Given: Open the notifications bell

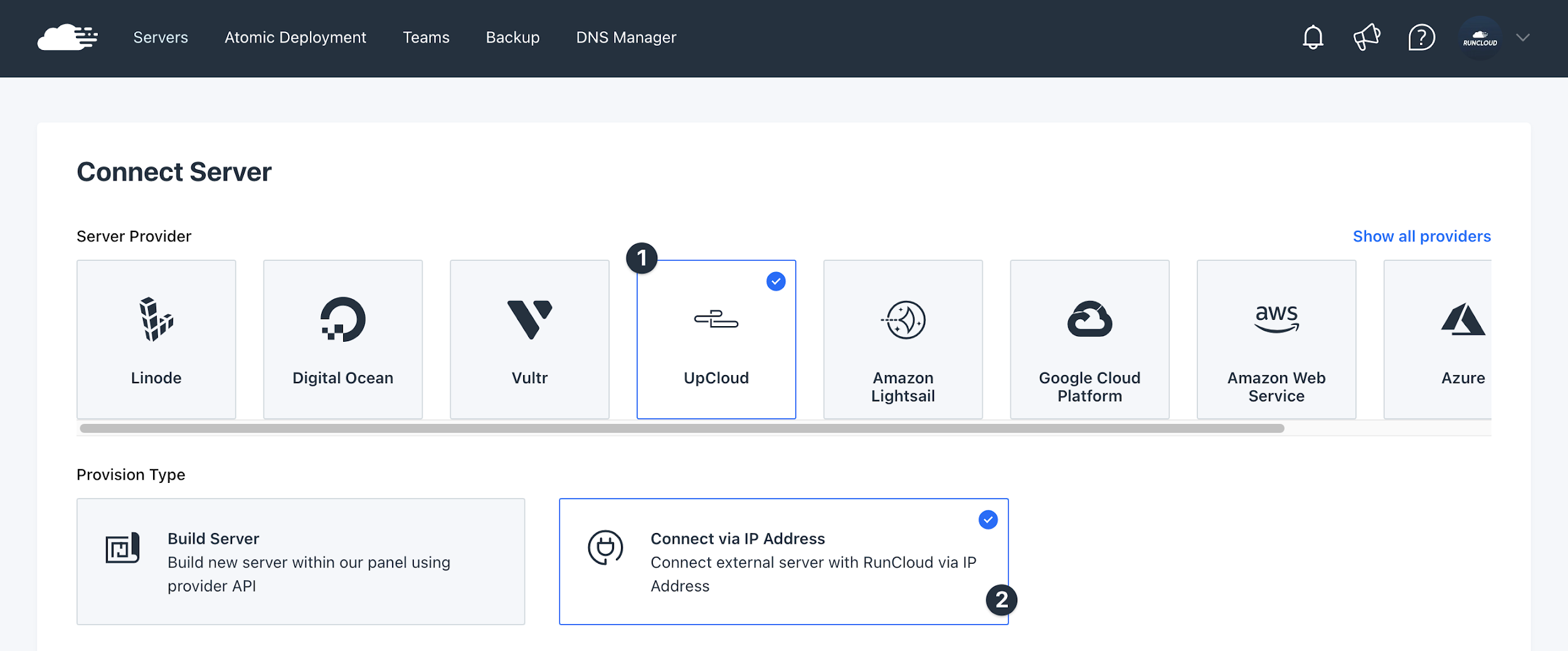Looking at the screenshot, I should [x=1313, y=38].
